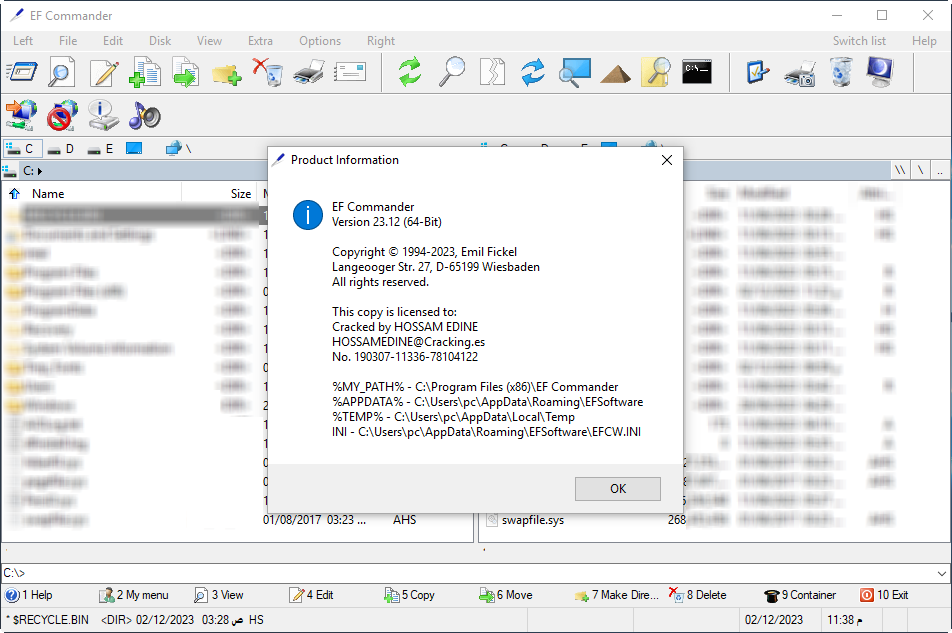Select drive C in left panel
This screenshot has width=952, height=633.
[x=22, y=149]
